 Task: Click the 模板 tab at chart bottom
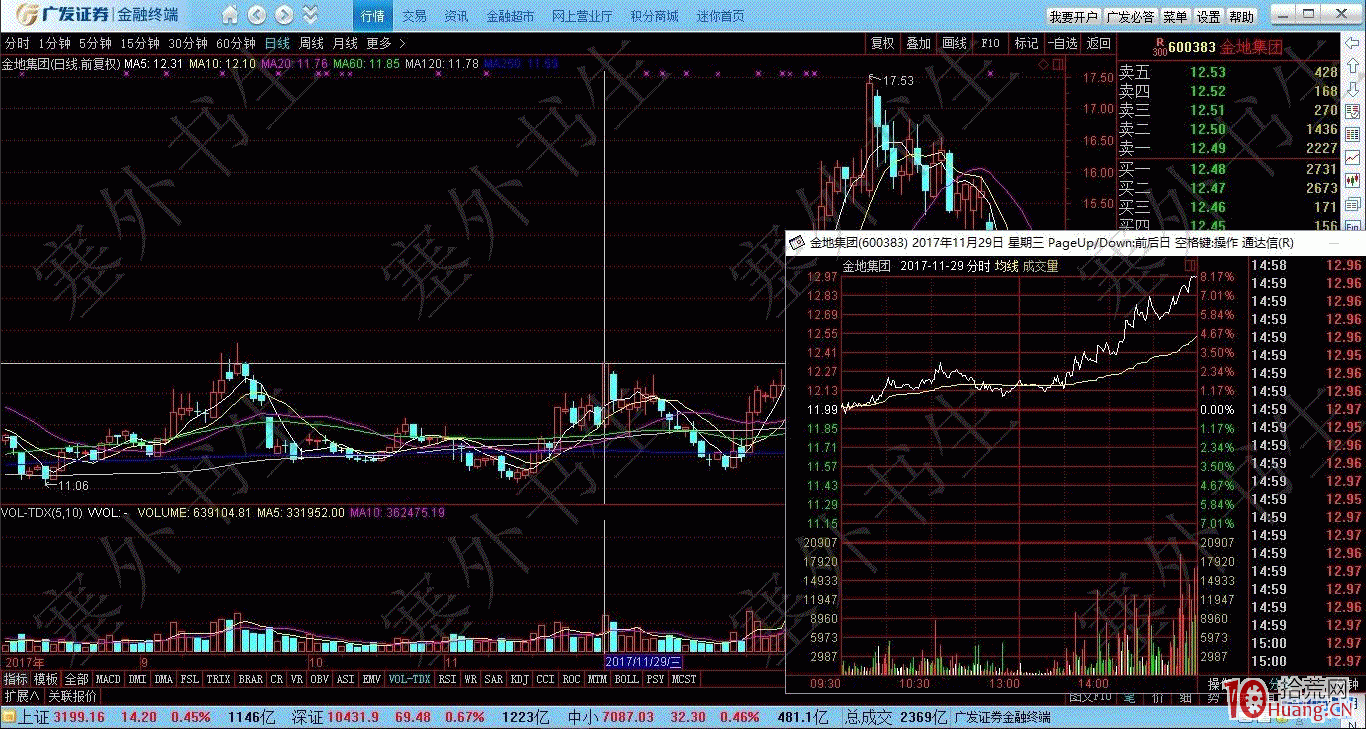point(46,679)
